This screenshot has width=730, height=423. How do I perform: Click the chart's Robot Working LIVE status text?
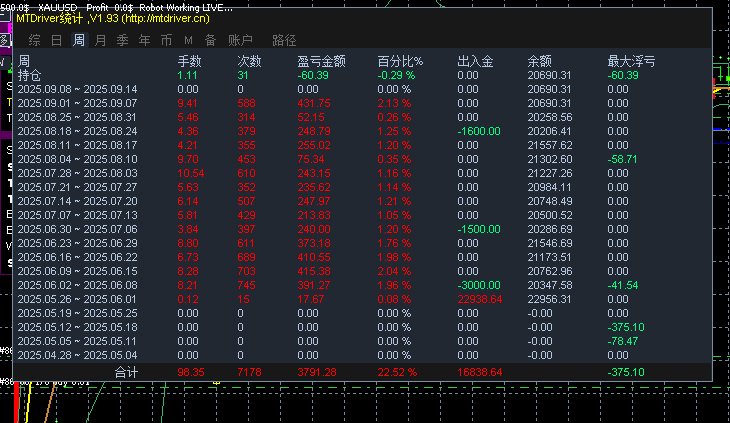pos(186,7)
